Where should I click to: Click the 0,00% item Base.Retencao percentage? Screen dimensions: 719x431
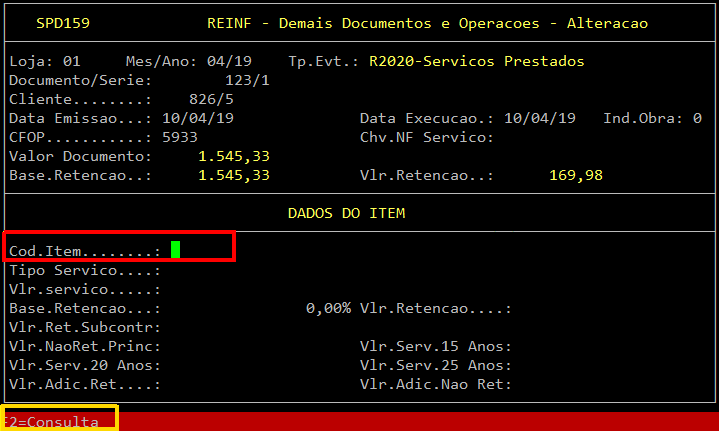click(x=328, y=308)
